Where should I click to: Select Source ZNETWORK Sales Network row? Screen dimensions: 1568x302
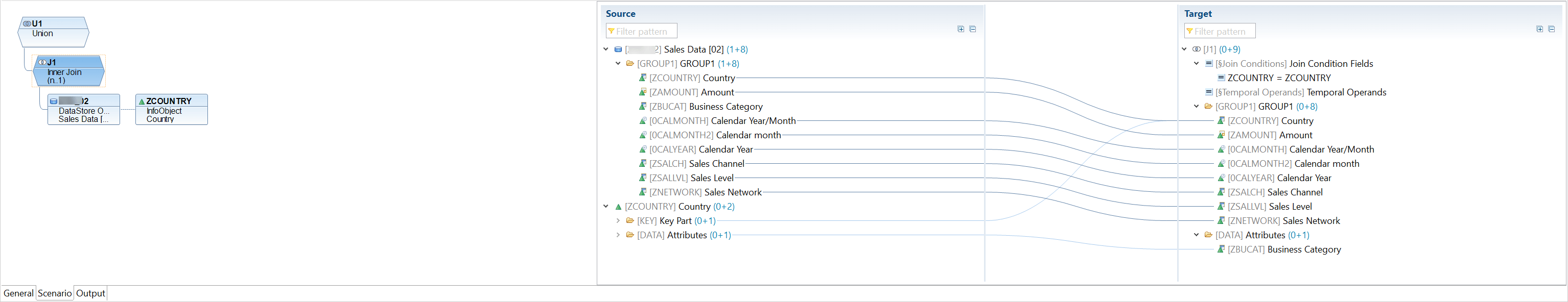coord(700,192)
